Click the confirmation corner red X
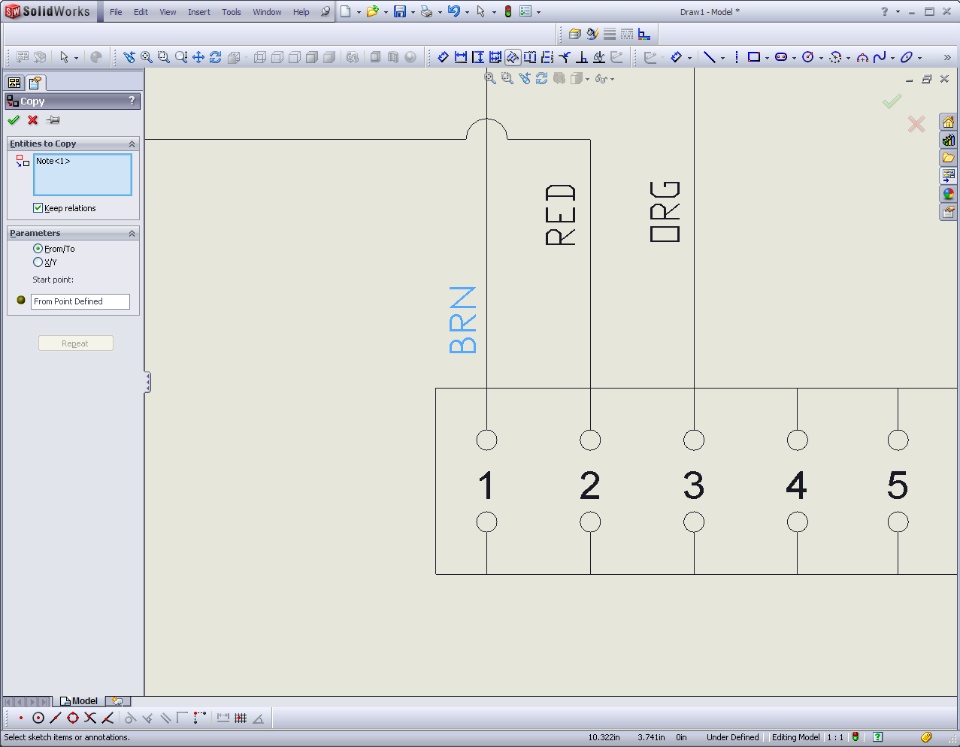The width and height of the screenshot is (960, 747). (916, 124)
